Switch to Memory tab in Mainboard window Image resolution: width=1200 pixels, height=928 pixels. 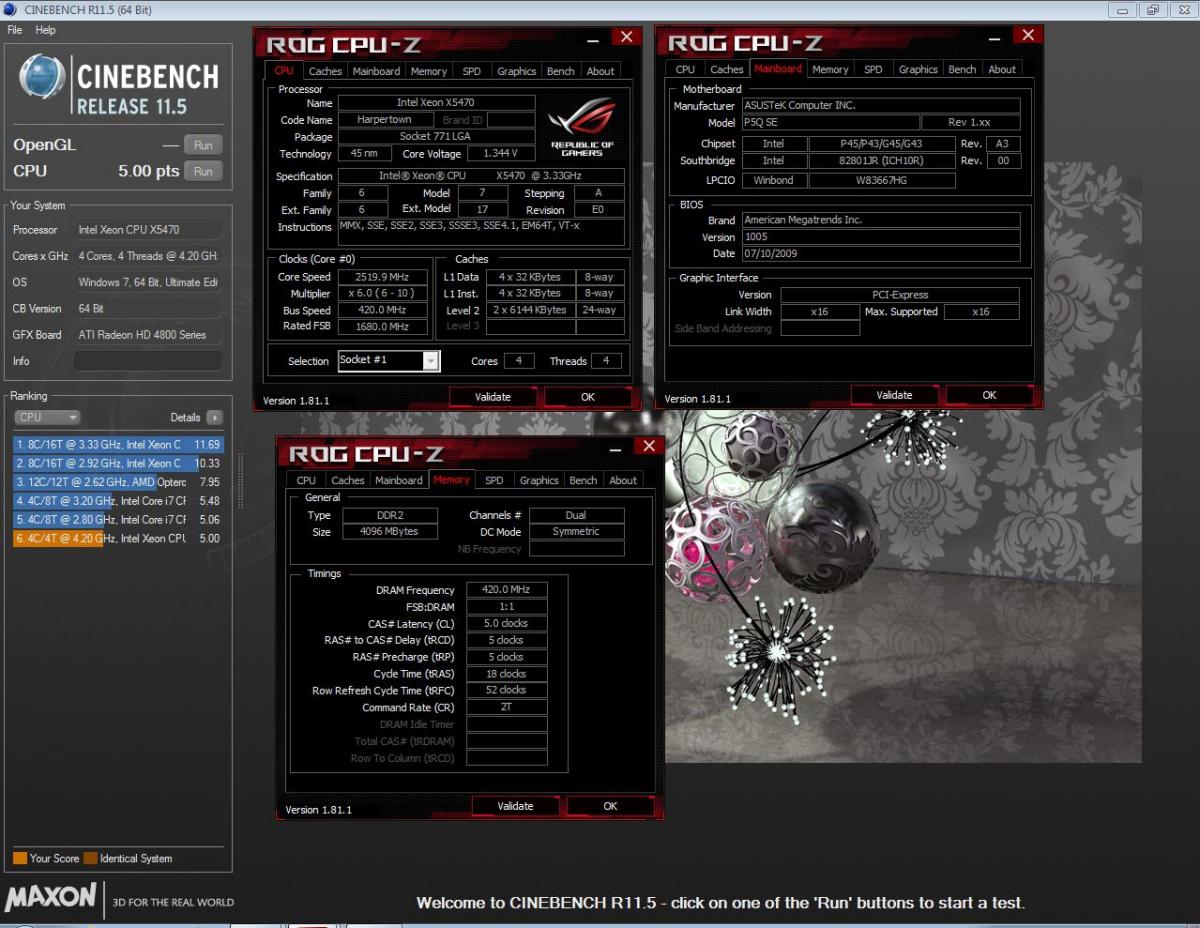(830, 69)
